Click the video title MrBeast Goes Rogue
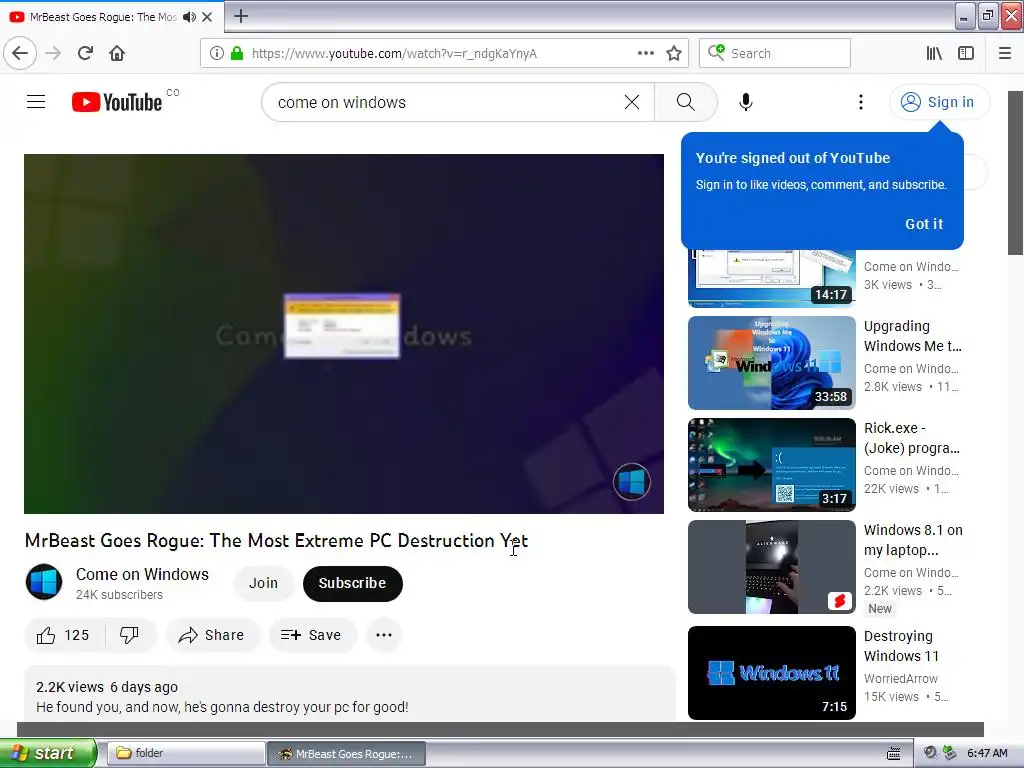This screenshot has height=768, width=1024. (276, 541)
